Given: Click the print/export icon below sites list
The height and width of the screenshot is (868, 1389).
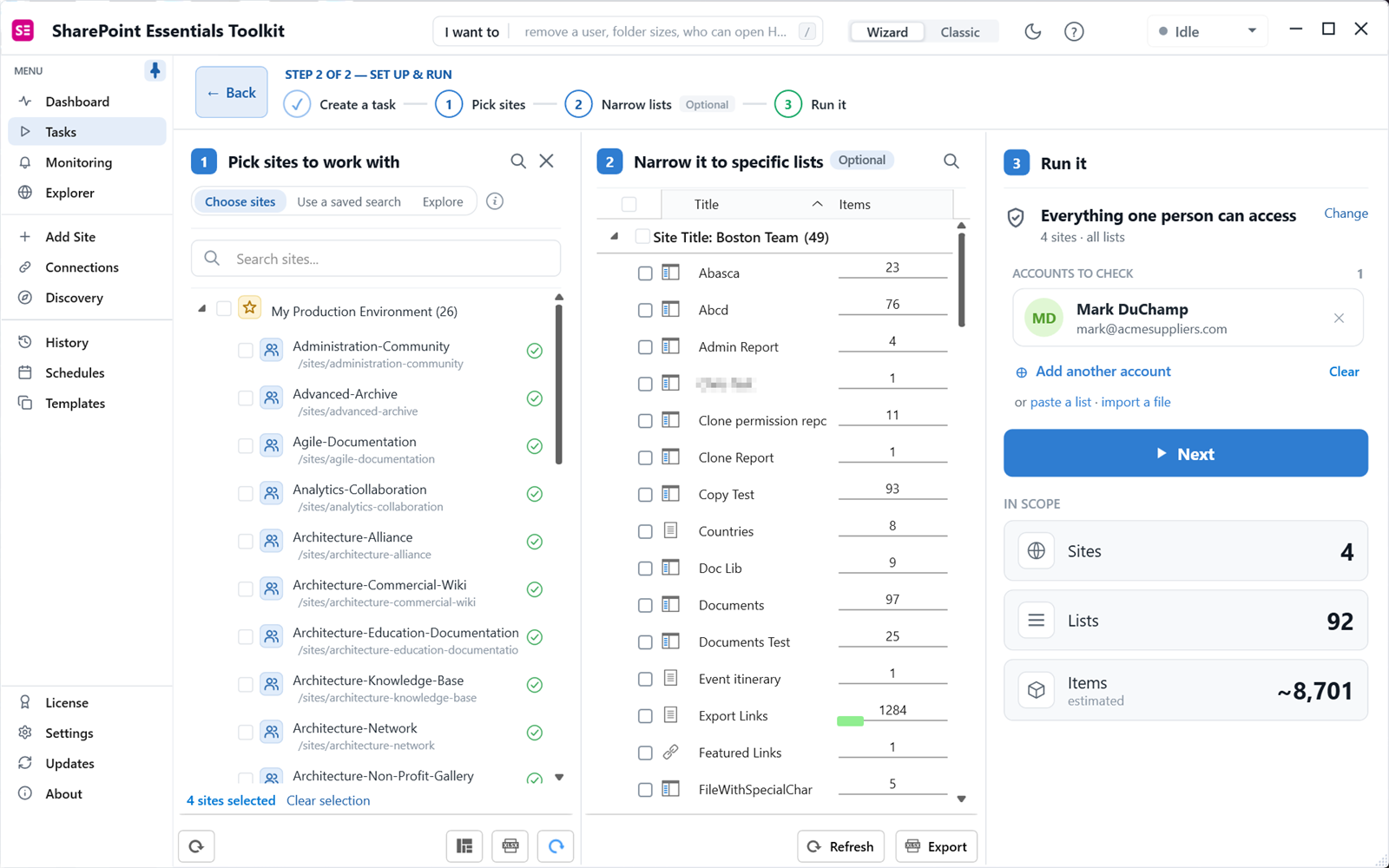Looking at the screenshot, I should pyautogui.click(x=510, y=846).
